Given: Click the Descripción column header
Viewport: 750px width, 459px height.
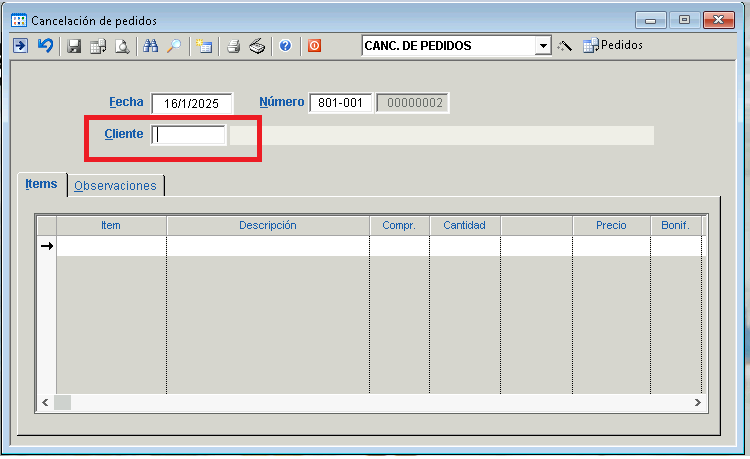Looking at the screenshot, I should pyautogui.click(x=267, y=226).
